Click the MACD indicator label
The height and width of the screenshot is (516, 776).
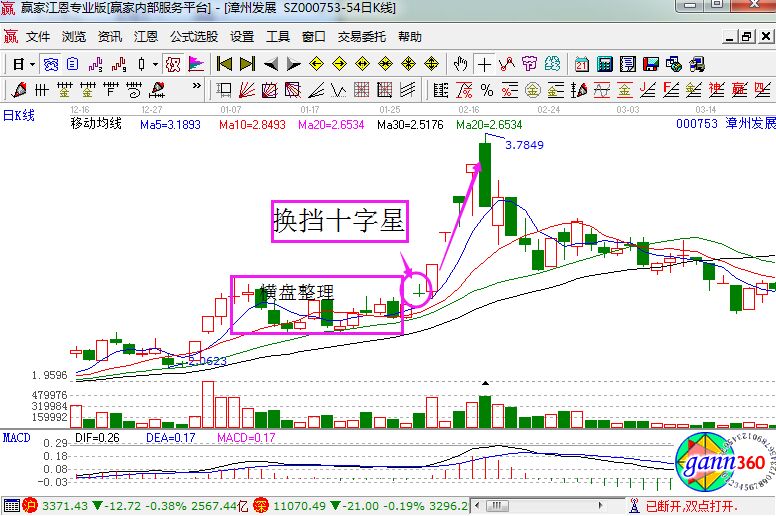coord(16,438)
